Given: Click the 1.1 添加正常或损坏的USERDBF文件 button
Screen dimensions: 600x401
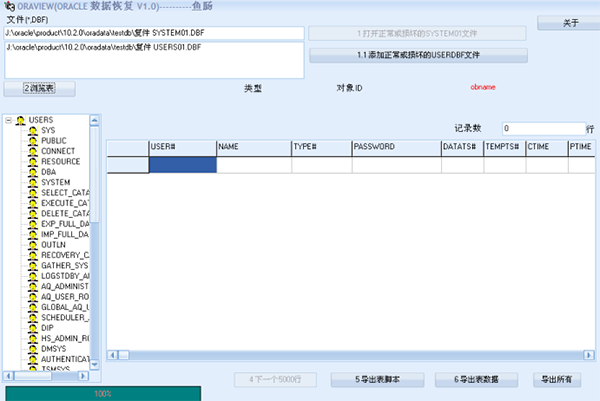Looking at the screenshot, I should point(418,55).
